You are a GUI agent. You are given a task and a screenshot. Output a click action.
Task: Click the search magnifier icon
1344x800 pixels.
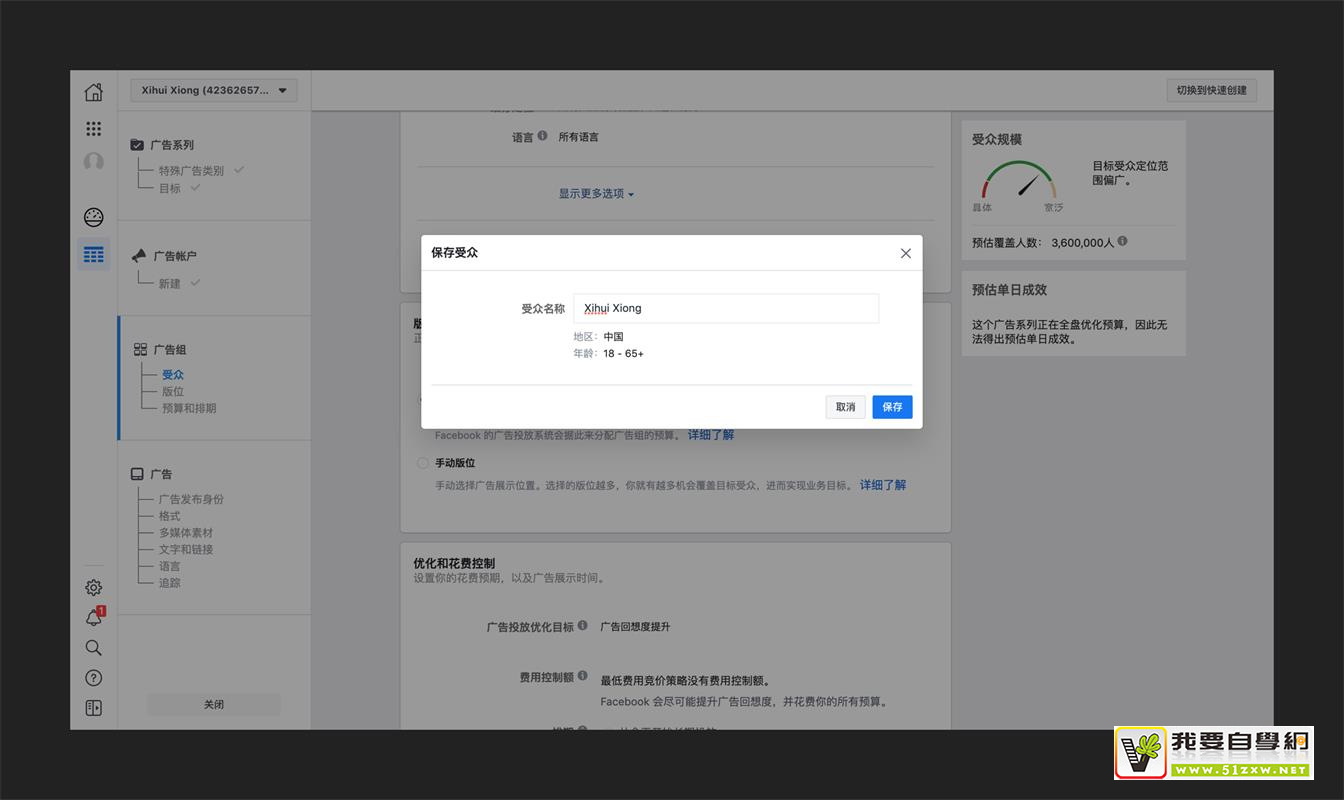[93, 648]
